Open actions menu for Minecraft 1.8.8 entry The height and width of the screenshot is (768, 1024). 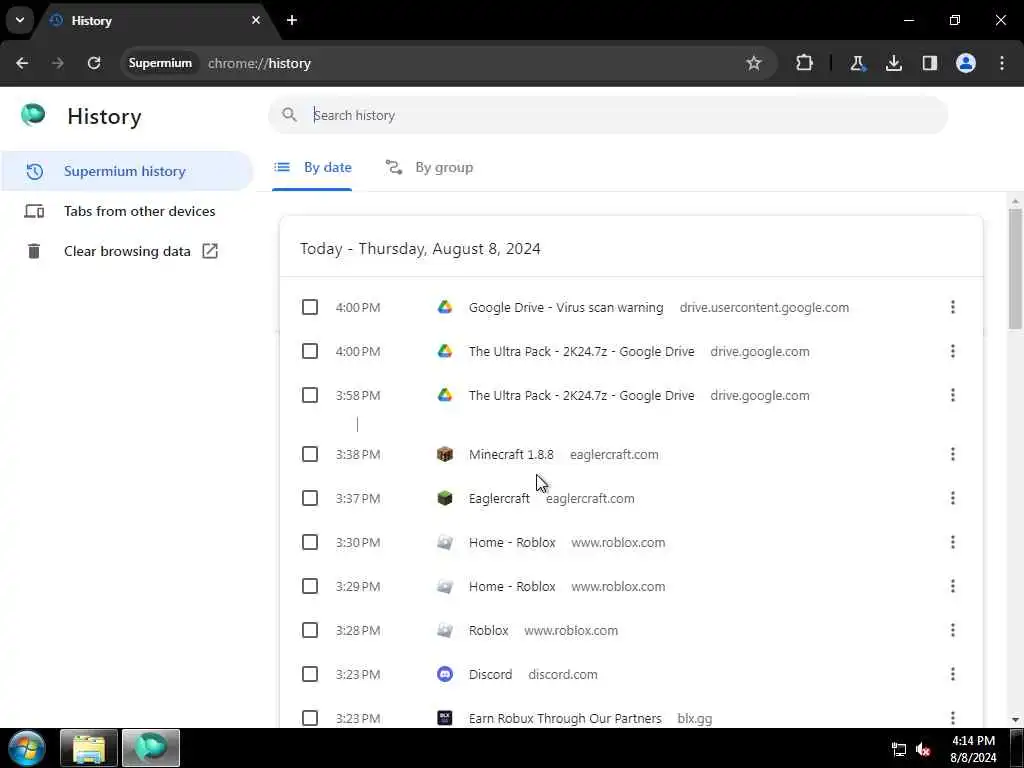pos(953,454)
